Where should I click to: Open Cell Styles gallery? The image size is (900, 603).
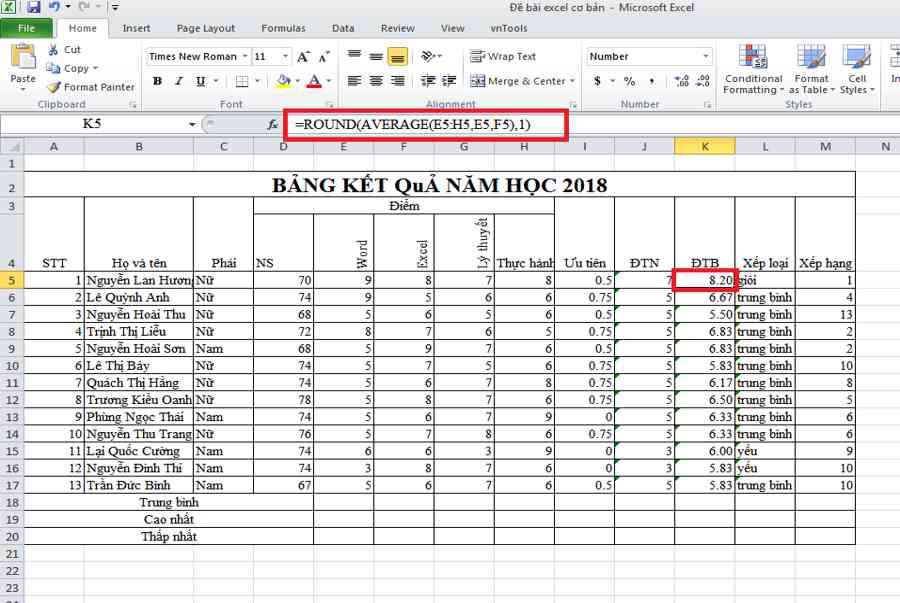857,69
